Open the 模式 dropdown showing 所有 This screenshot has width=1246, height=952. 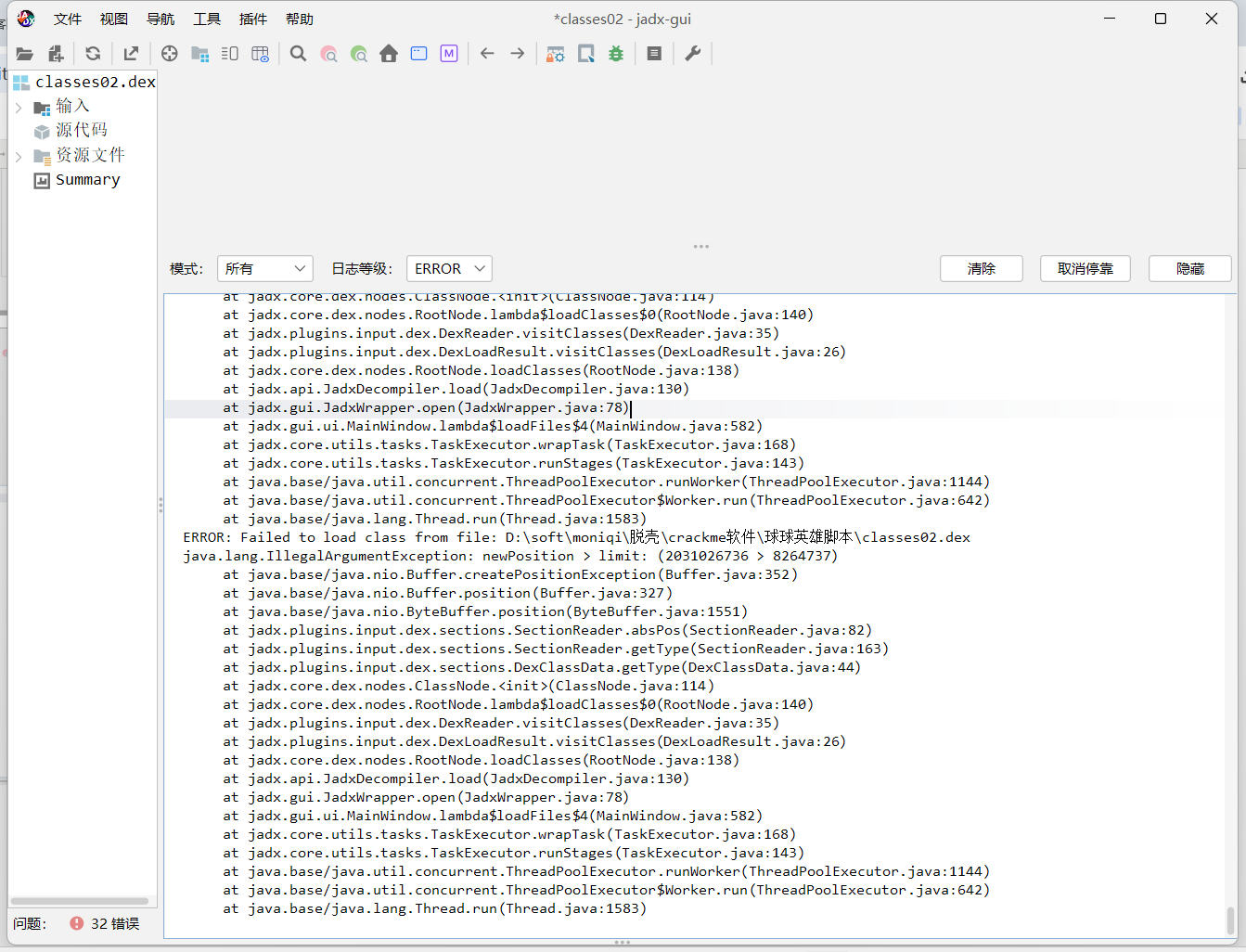pyautogui.click(x=265, y=268)
